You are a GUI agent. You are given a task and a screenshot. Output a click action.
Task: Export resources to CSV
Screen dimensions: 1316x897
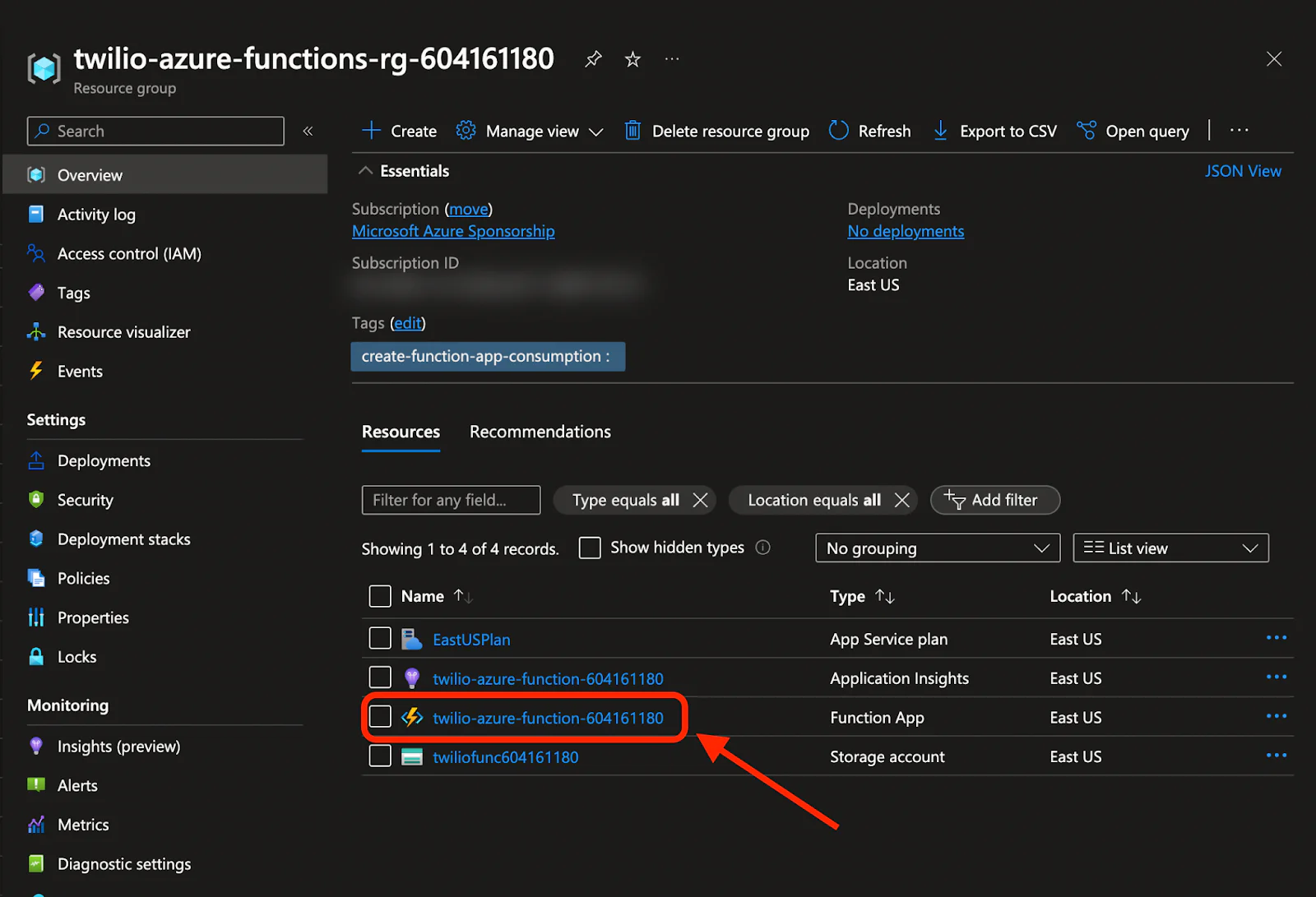994,131
